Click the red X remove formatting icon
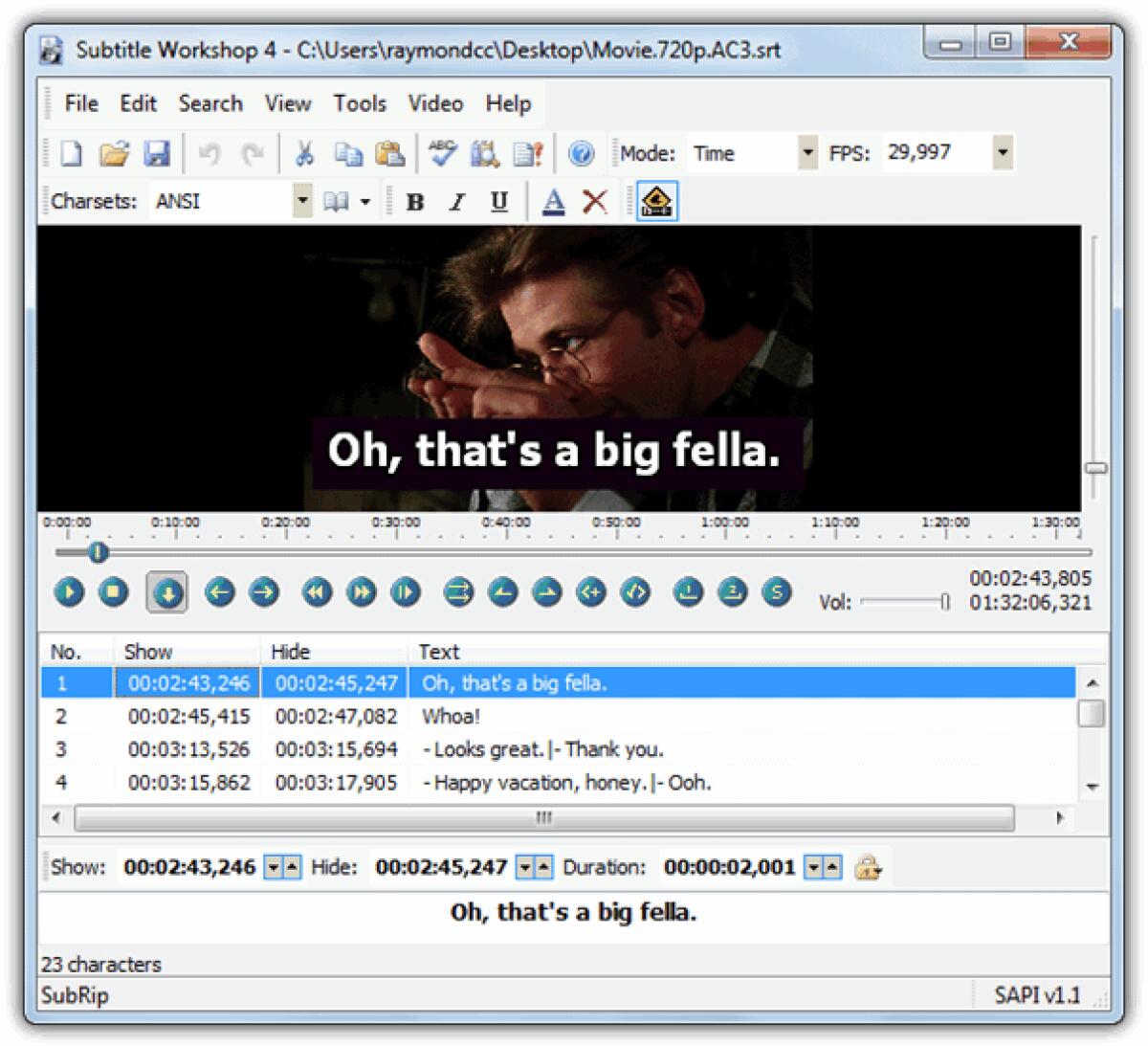Viewport: 1148px width, 1046px height. (595, 201)
